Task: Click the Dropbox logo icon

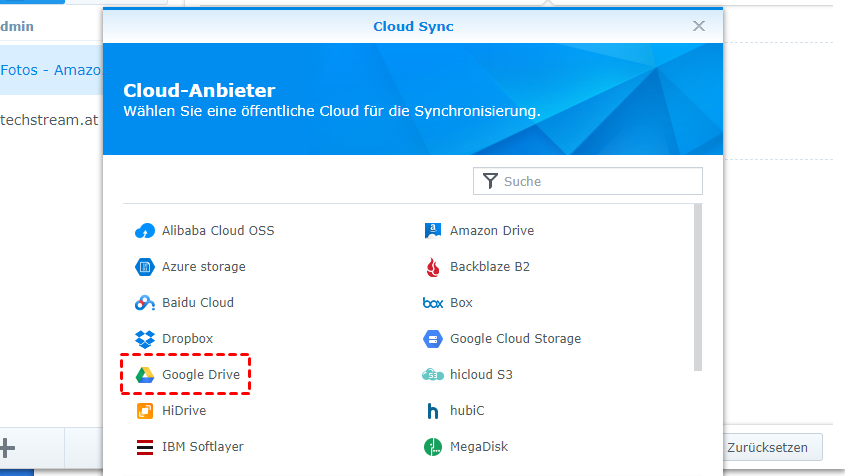Action: [145, 339]
